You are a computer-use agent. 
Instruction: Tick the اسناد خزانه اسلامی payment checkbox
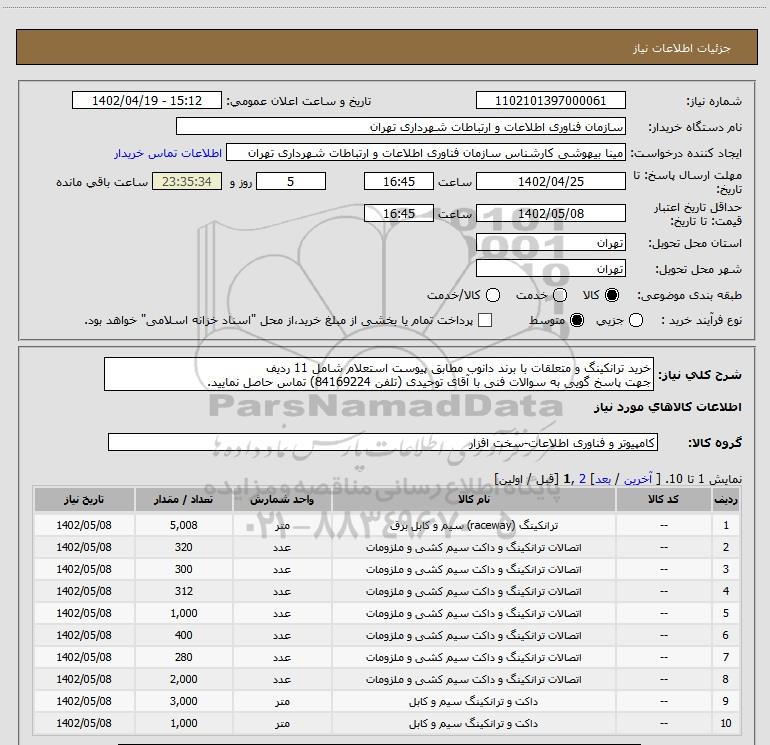(x=485, y=320)
